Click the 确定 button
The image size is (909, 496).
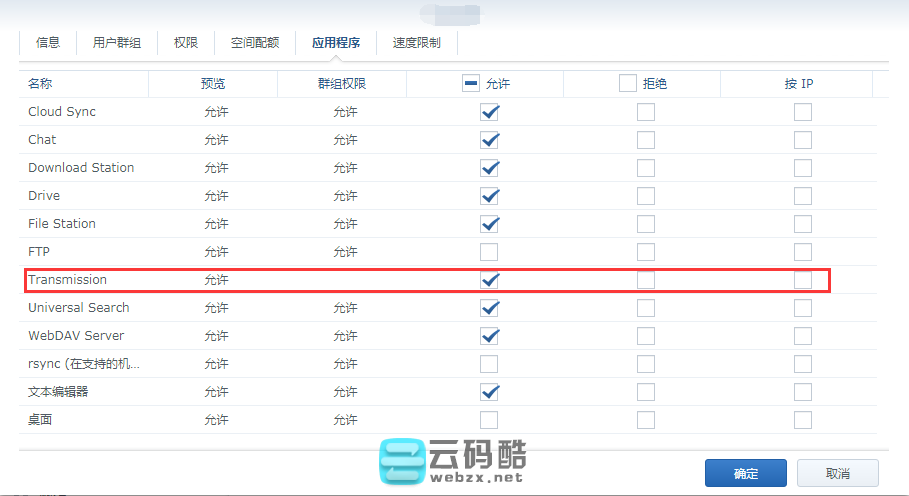[x=745, y=473]
